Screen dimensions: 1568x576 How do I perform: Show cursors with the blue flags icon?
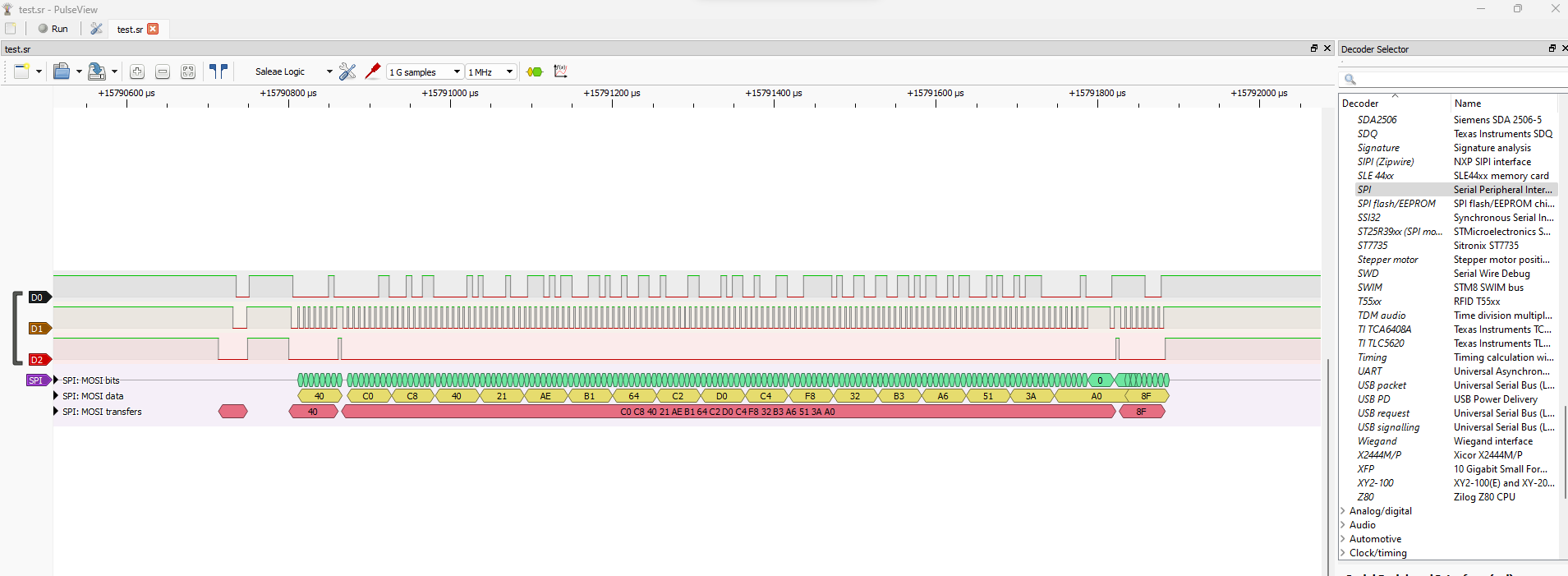point(218,71)
